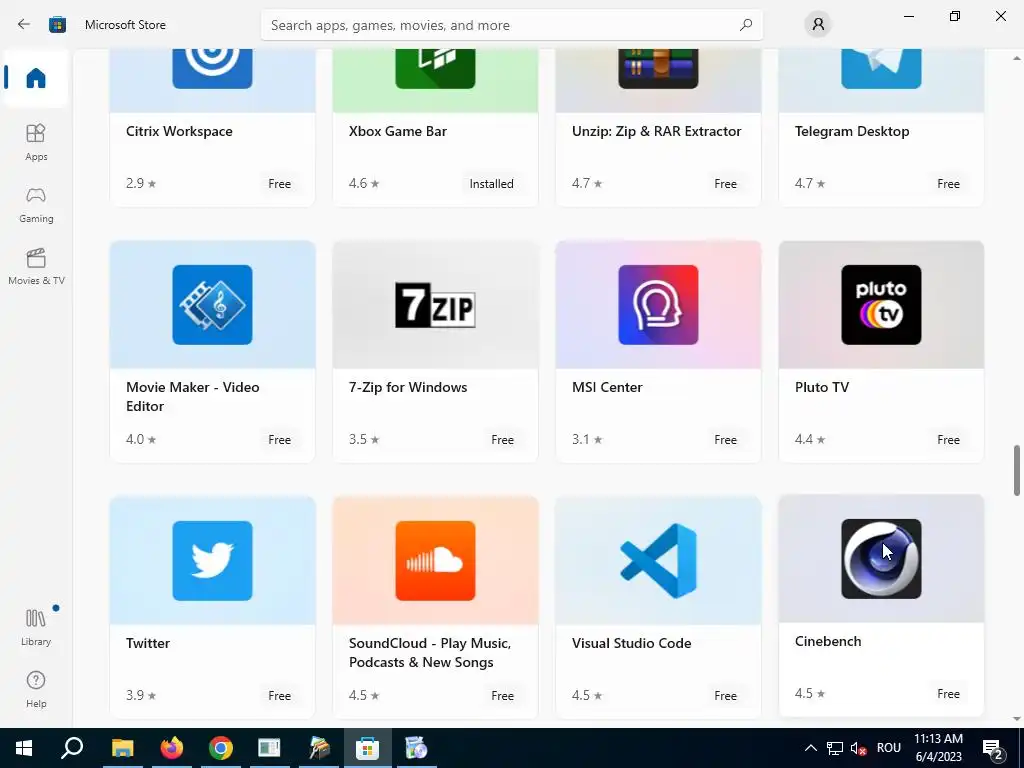Open Movies & TV section
The width and height of the screenshot is (1024, 768).
pyautogui.click(x=36, y=266)
